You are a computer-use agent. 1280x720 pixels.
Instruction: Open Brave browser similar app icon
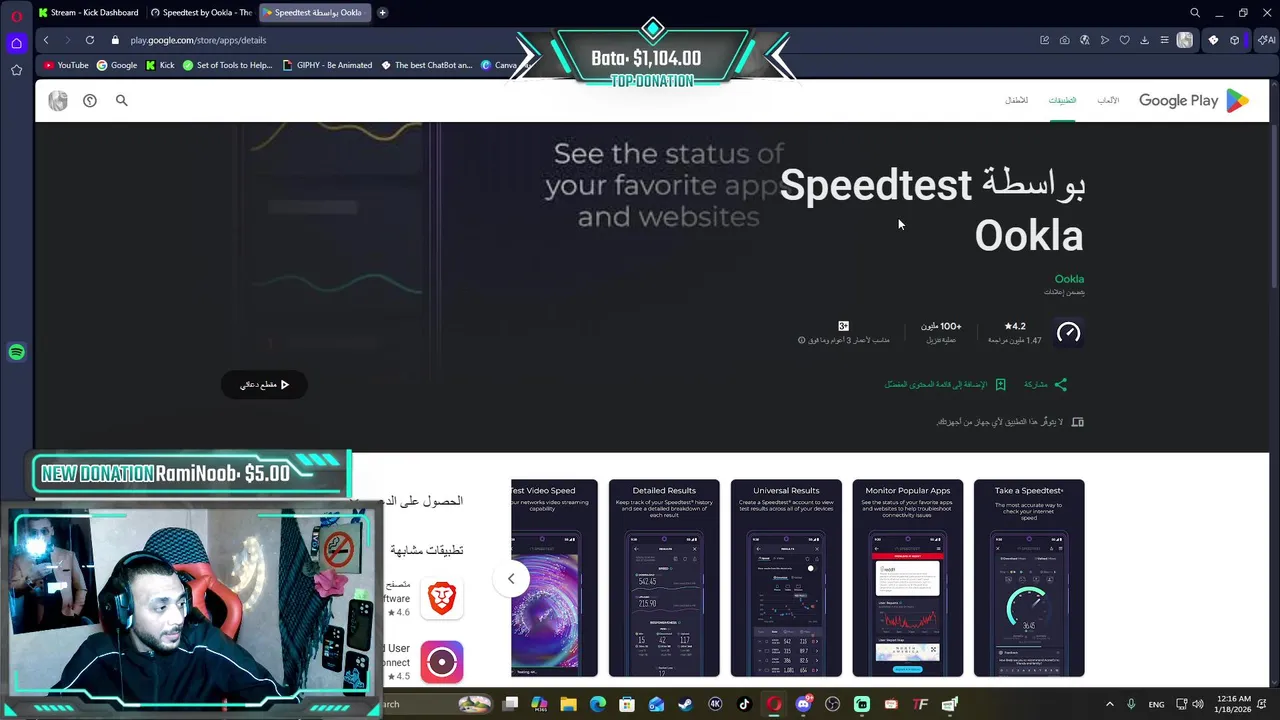pos(441,598)
